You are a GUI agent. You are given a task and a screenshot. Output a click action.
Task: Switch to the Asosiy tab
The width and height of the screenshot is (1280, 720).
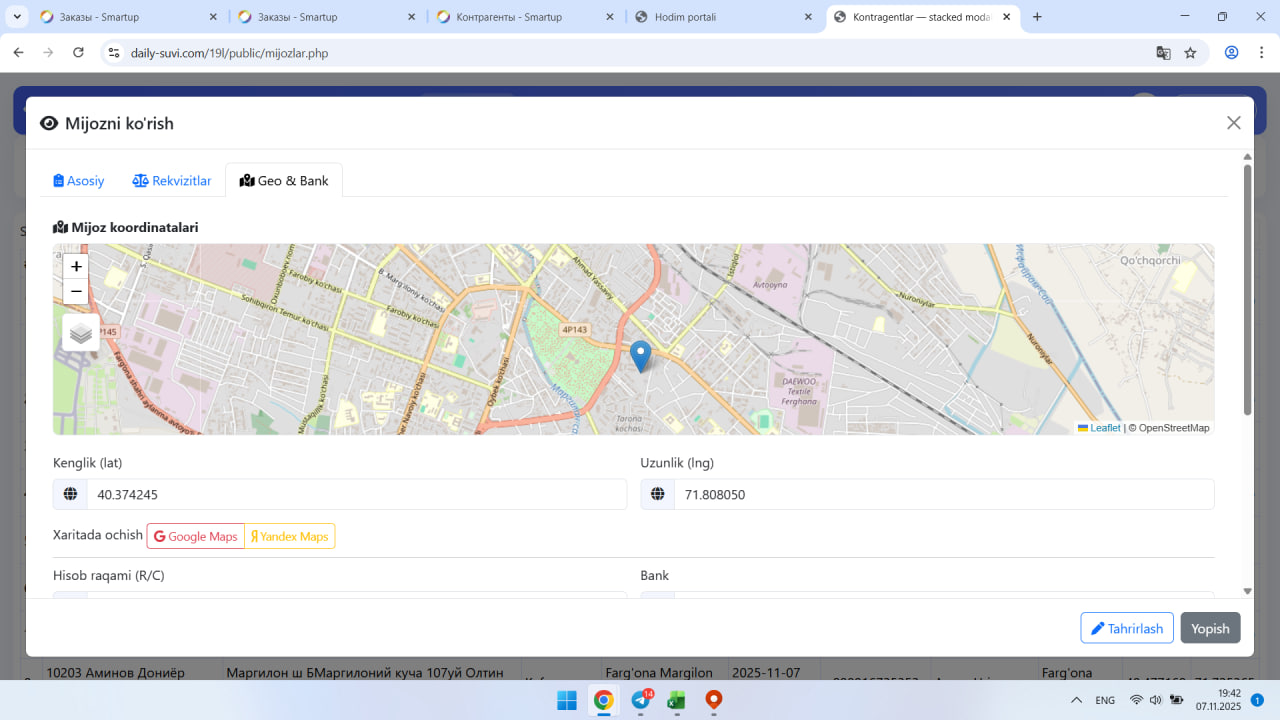pos(79,181)
